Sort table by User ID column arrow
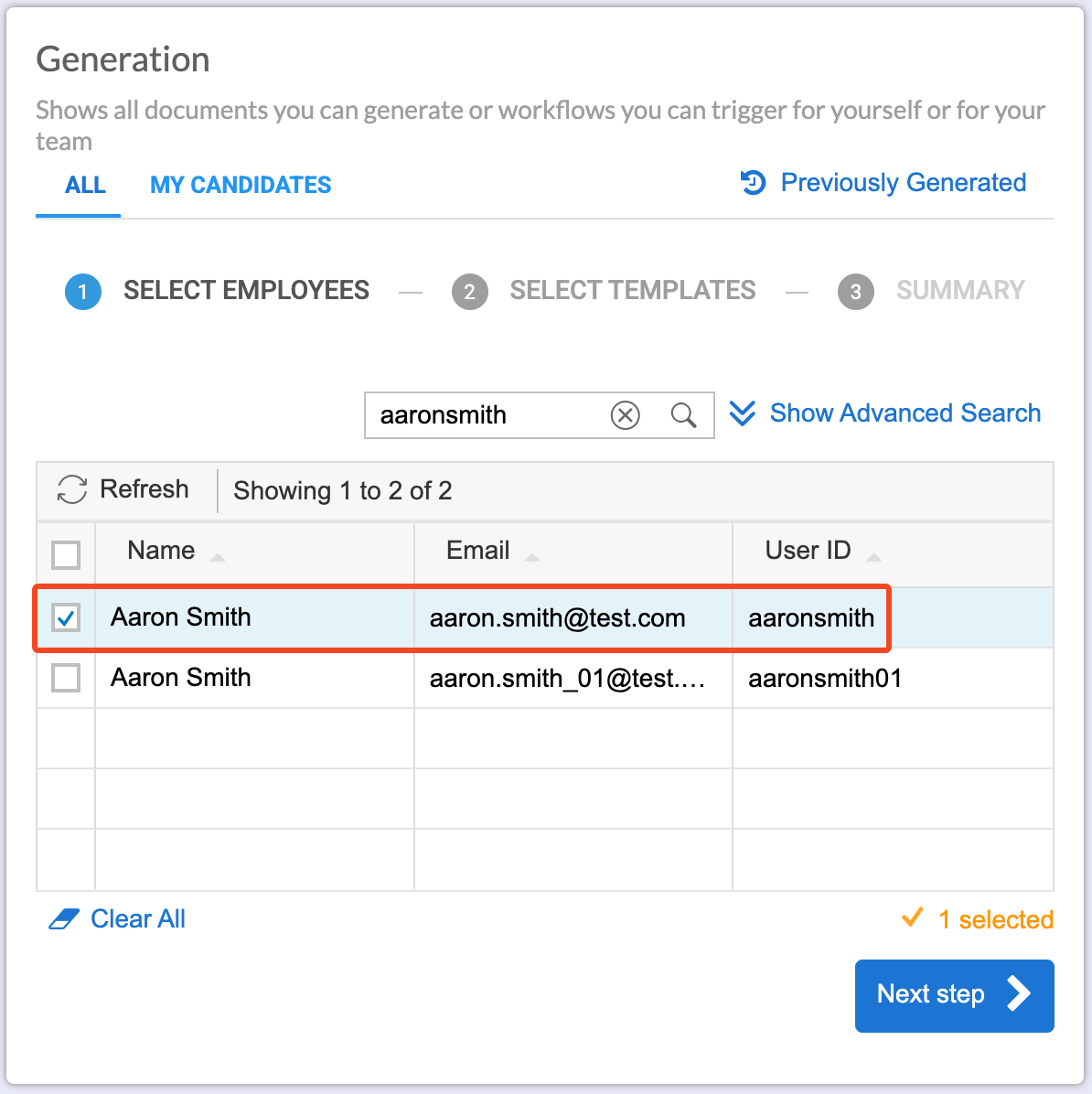This screenshot has height=1094, width=1092. (x=873, y=557)
